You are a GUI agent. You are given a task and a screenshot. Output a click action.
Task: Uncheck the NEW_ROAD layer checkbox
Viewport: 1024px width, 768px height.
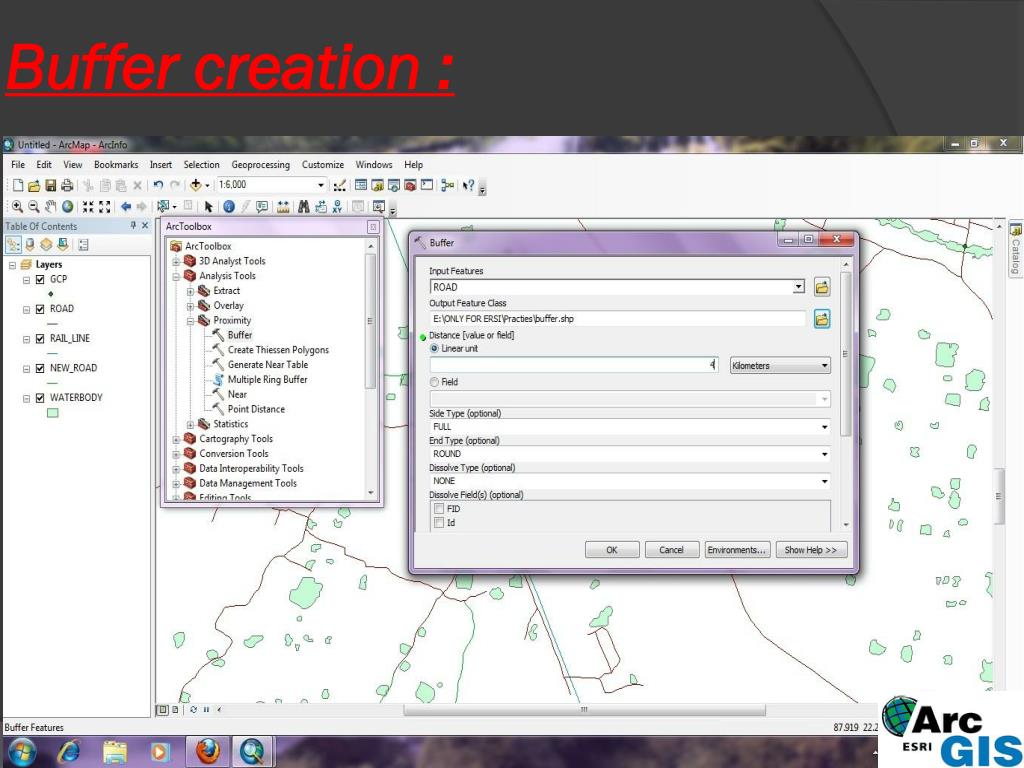click(40, 368)
